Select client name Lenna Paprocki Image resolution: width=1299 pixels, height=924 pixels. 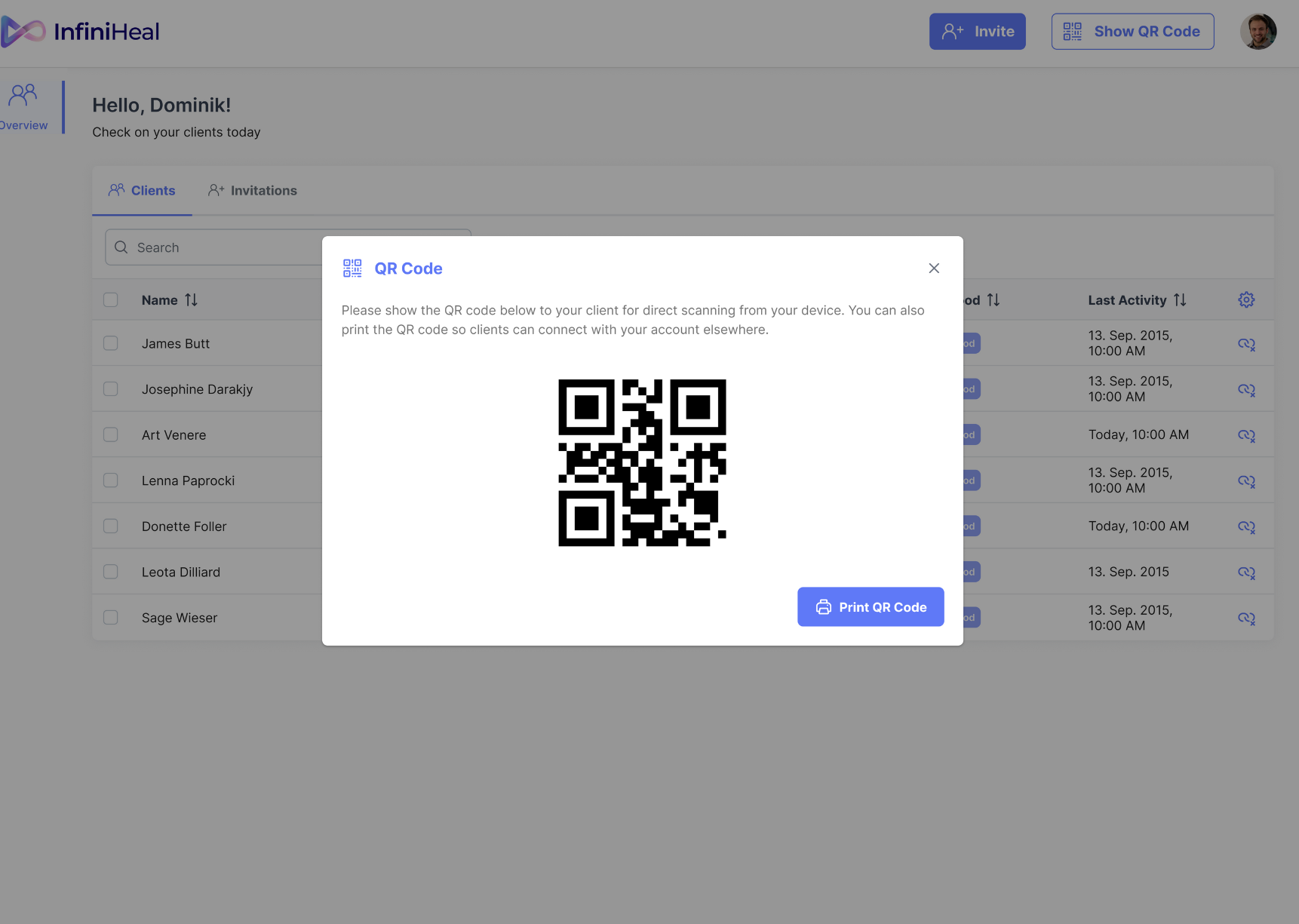coord(188,481)
